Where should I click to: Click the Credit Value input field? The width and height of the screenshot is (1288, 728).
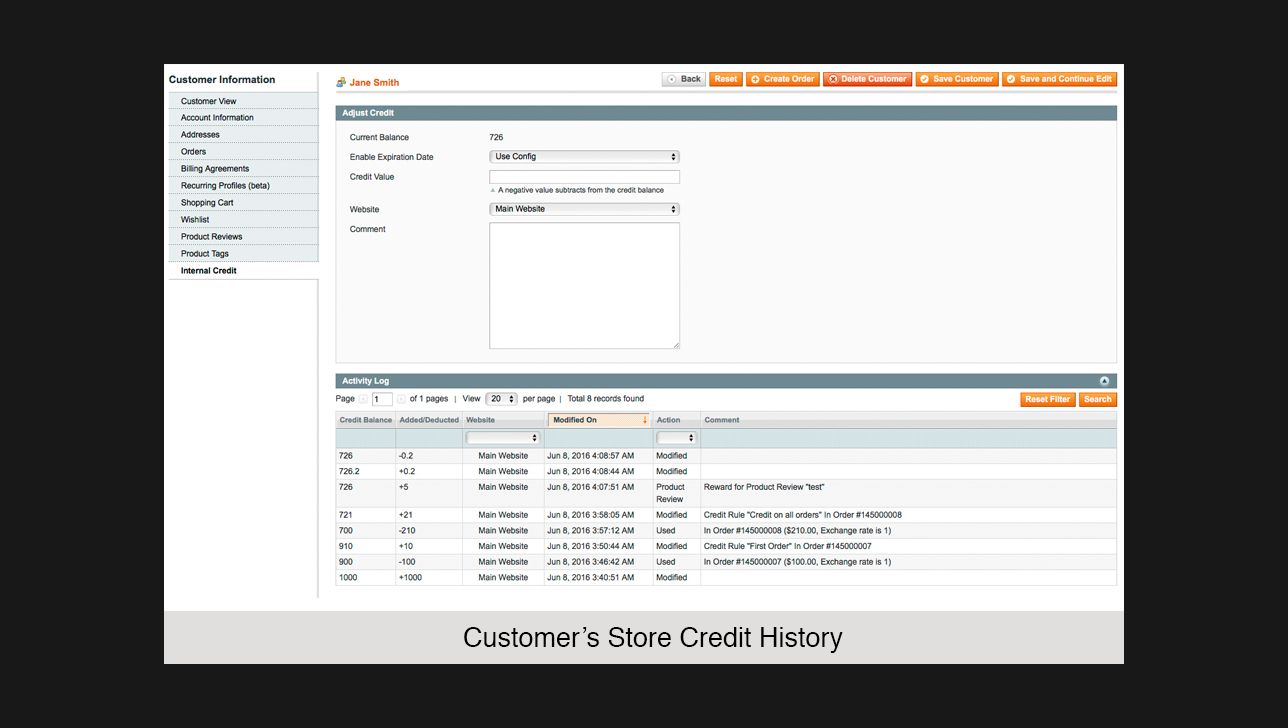(584, 177)
